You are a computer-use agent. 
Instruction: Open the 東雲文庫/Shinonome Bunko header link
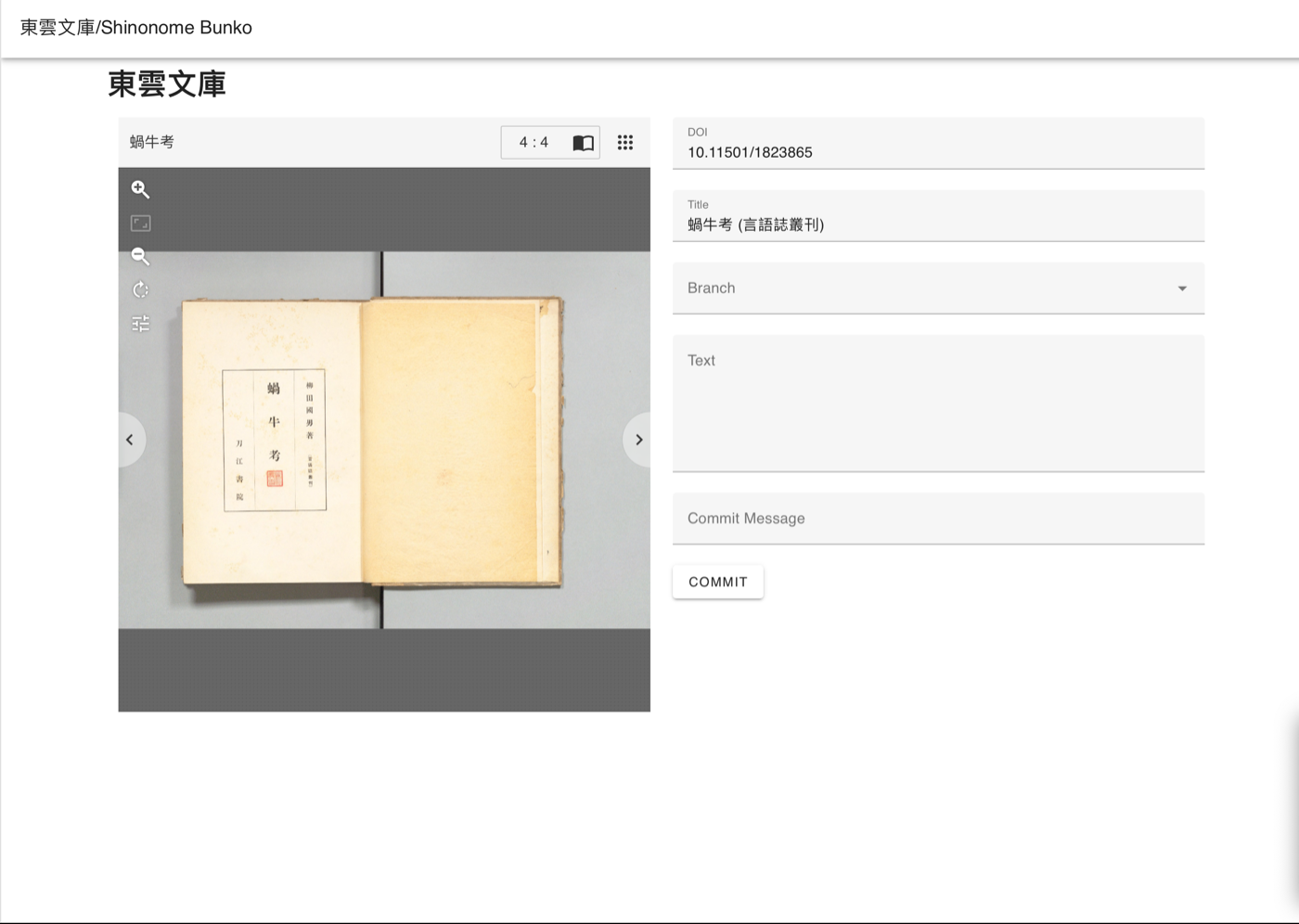pyautogui.click(x=136, y=28)
